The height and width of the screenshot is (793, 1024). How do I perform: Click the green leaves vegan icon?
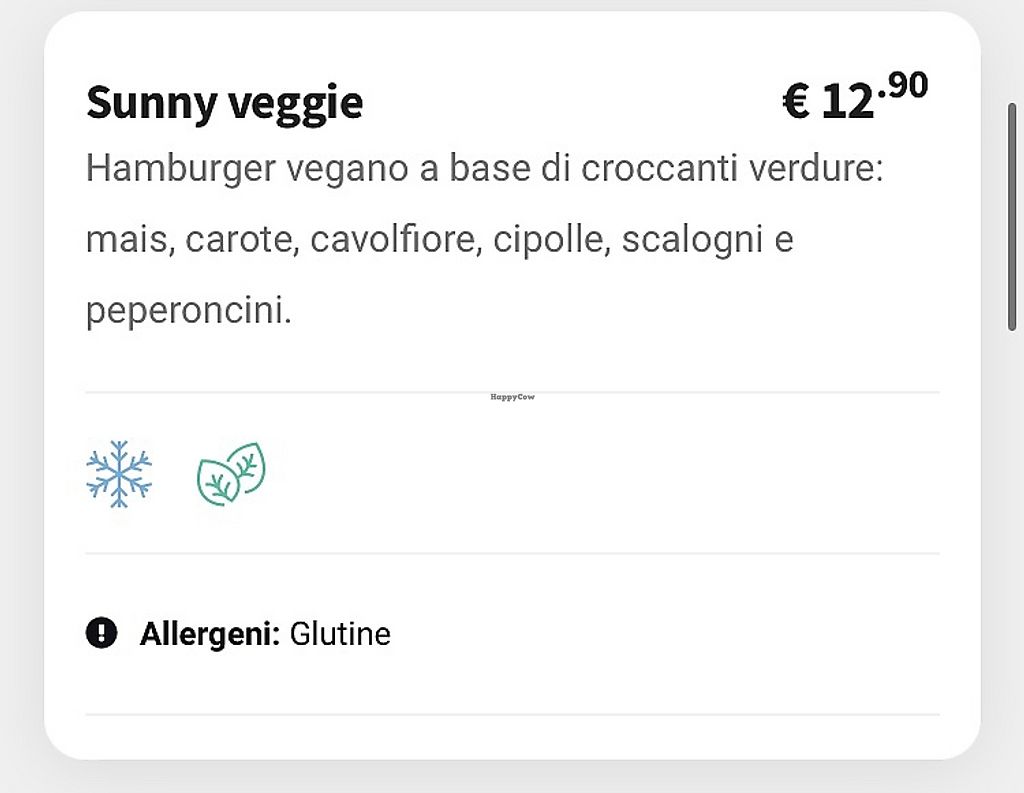pos(231,473)
